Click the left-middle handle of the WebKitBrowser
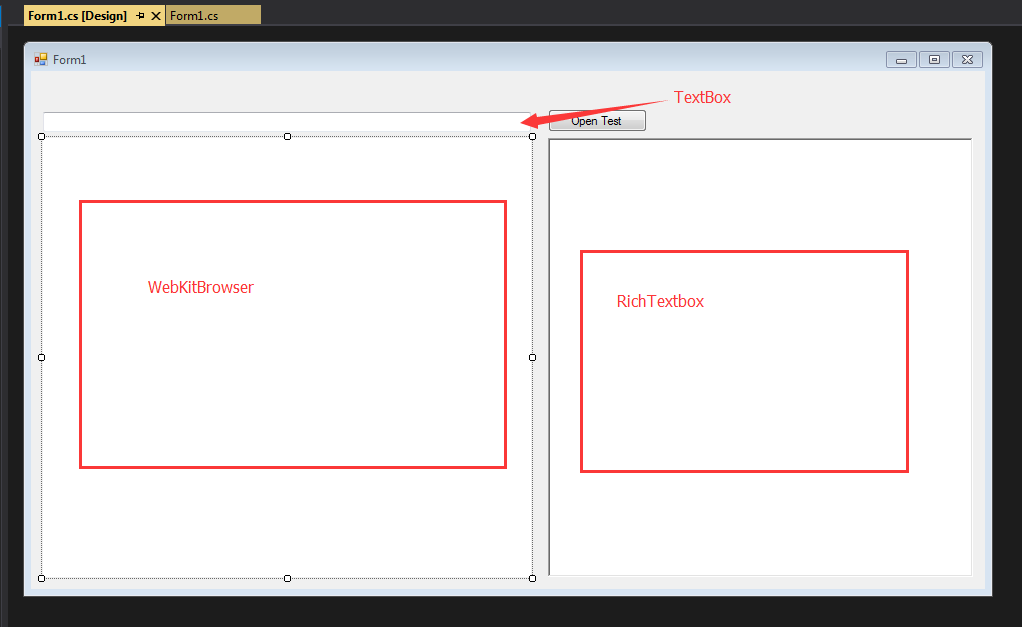 [x=42, y=357]
